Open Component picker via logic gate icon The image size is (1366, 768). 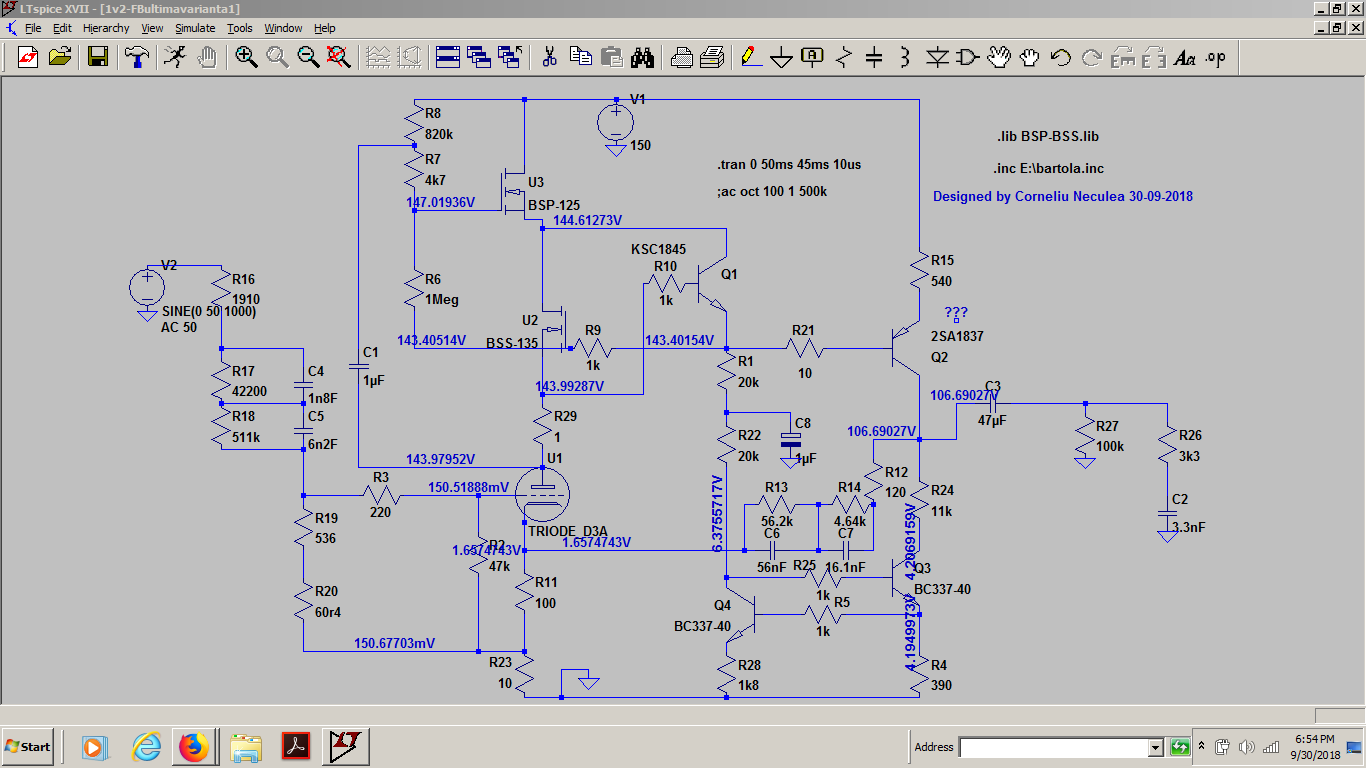pyautogui.click(x=968, y=57)
